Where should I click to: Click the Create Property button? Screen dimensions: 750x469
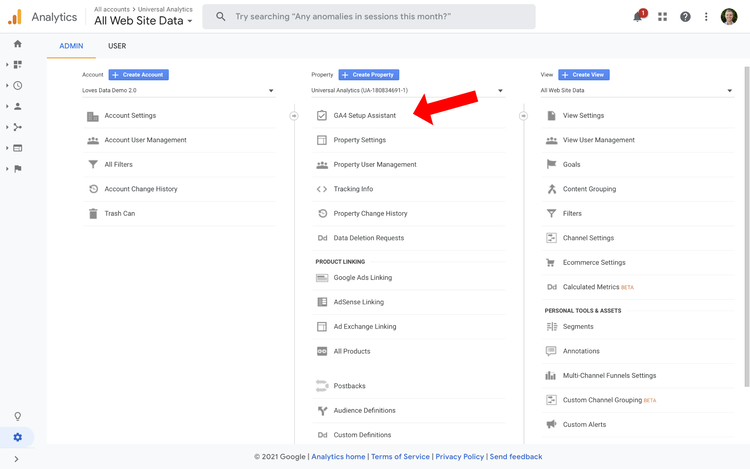pos(369,75)
